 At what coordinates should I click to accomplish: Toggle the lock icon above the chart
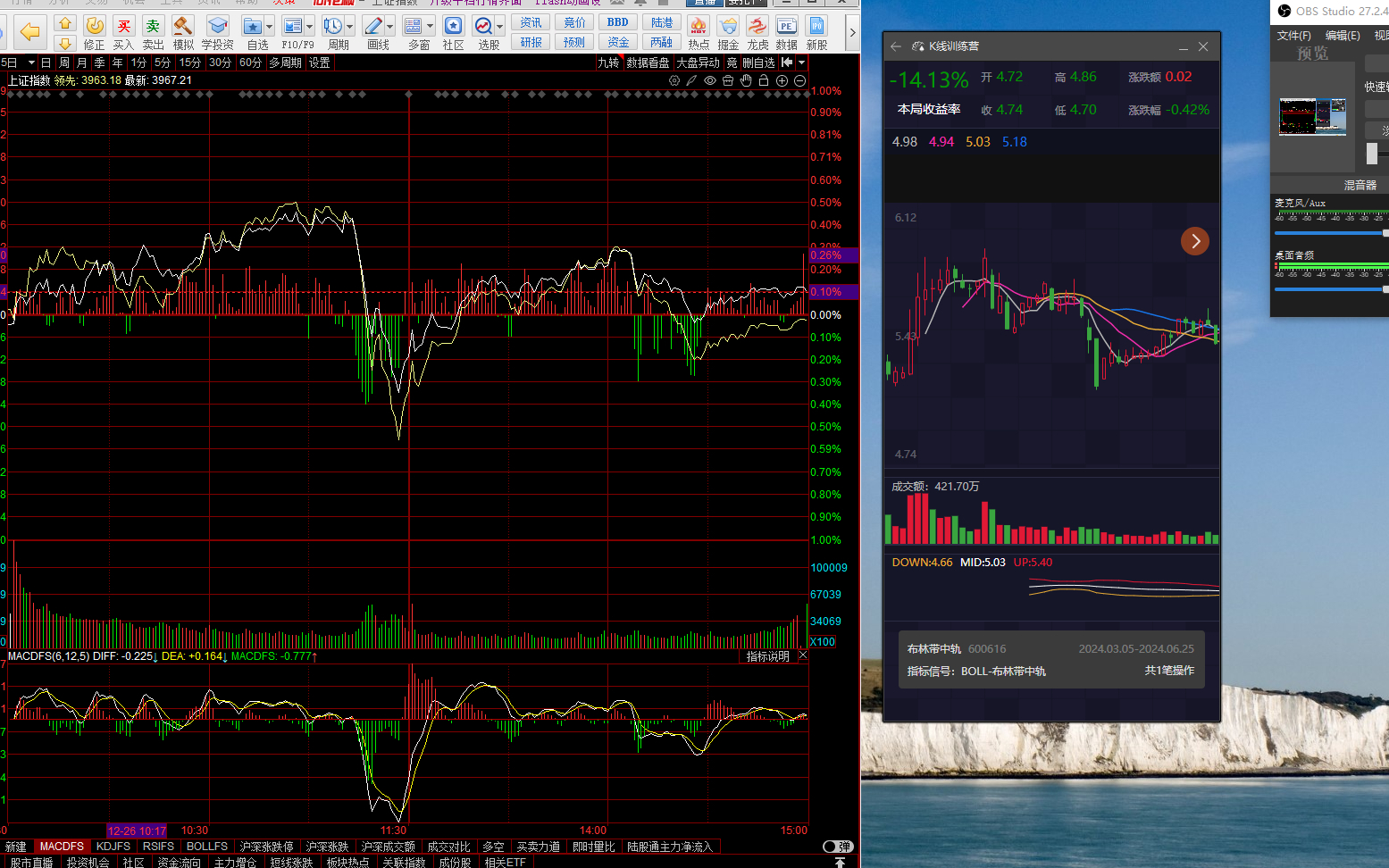tap(764, 80)
